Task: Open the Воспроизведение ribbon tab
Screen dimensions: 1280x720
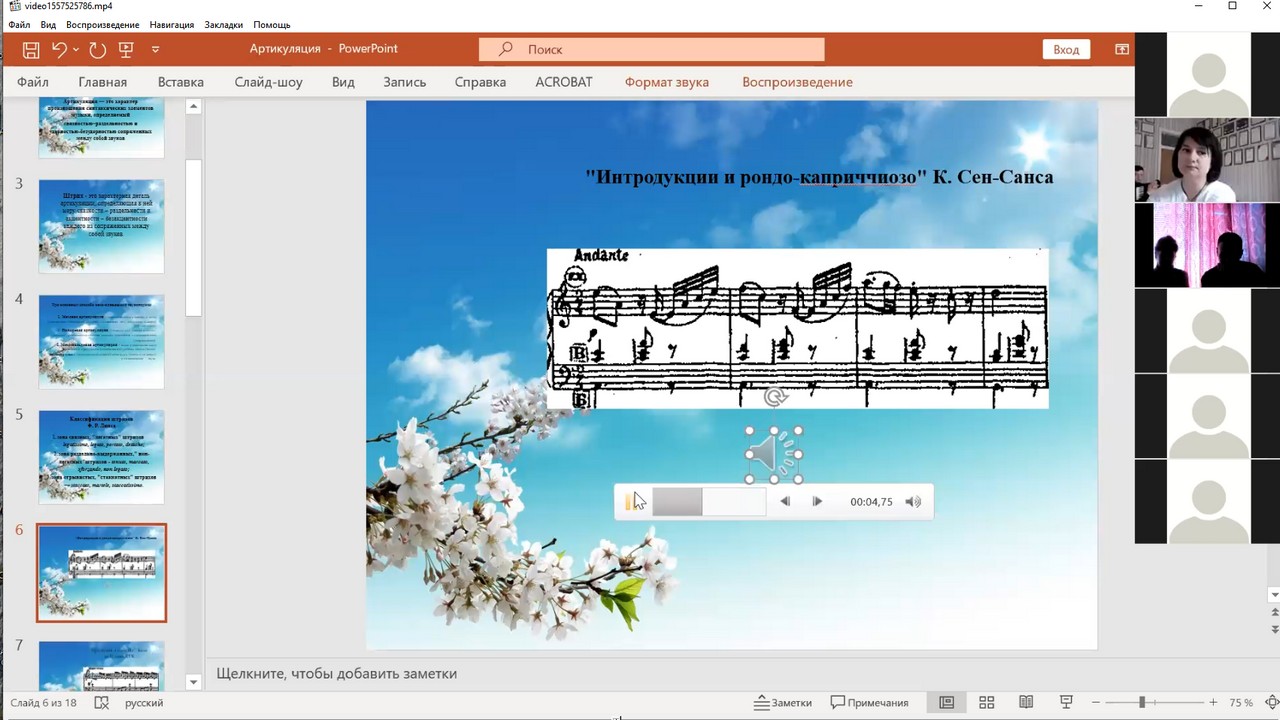Action: point(797,82)
